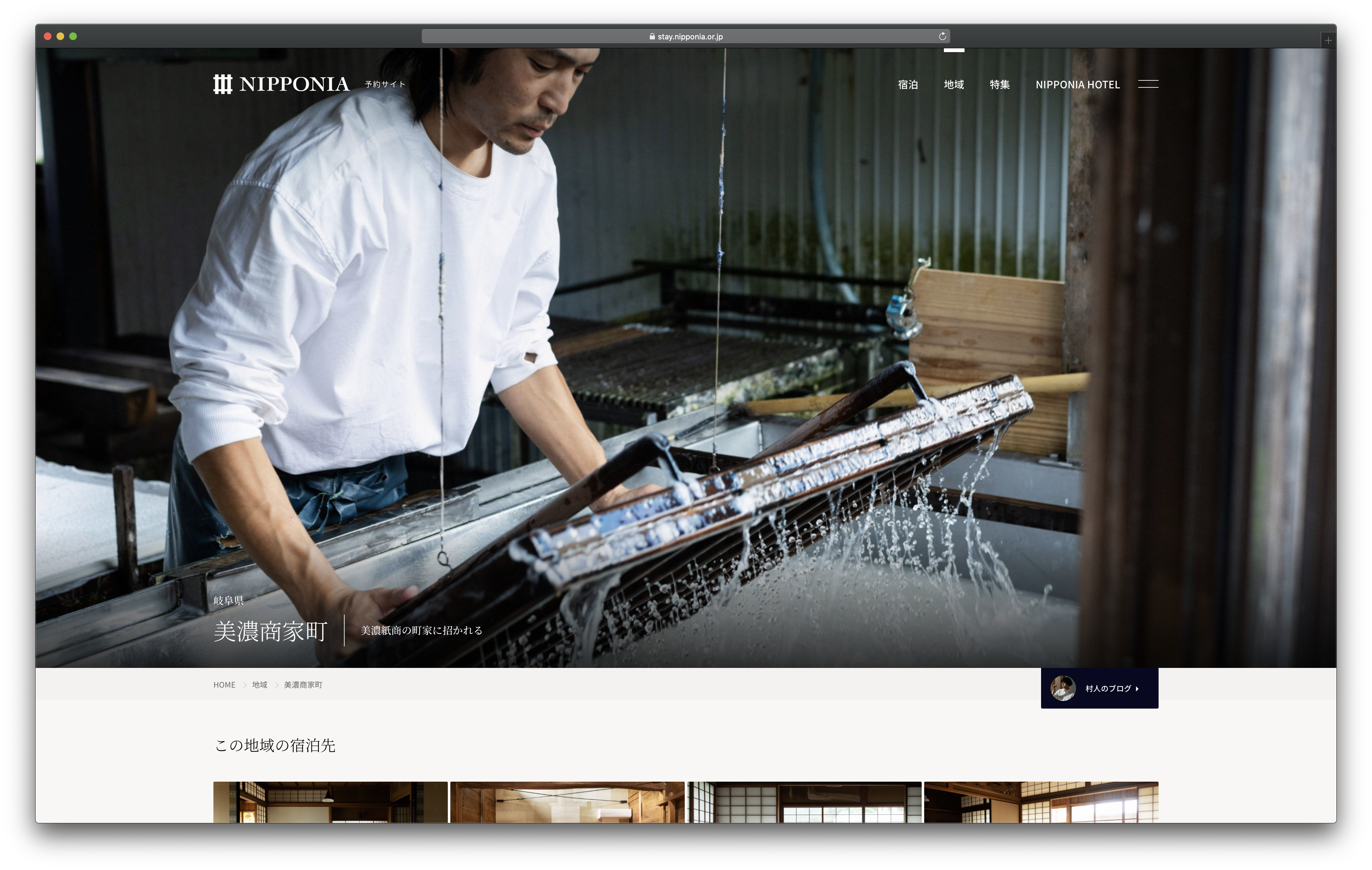Screen dimensions: 1372x870
Task: Open a new tab with the plus button
Action: [x=1328, y=40]
